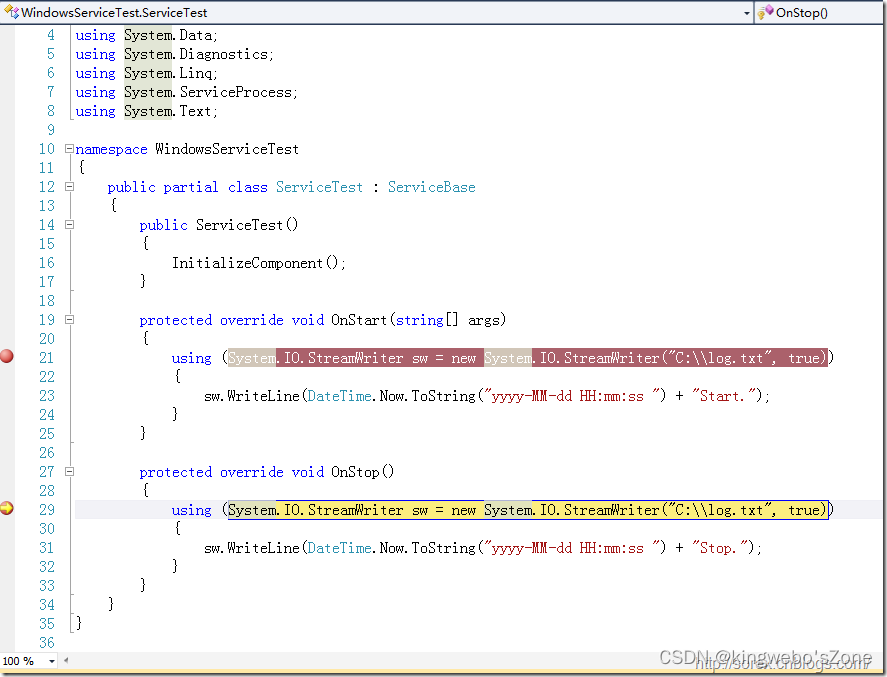Screen dimensions: 887x677
Task: Click line number 12 to select the line
Action: [46, 186]
